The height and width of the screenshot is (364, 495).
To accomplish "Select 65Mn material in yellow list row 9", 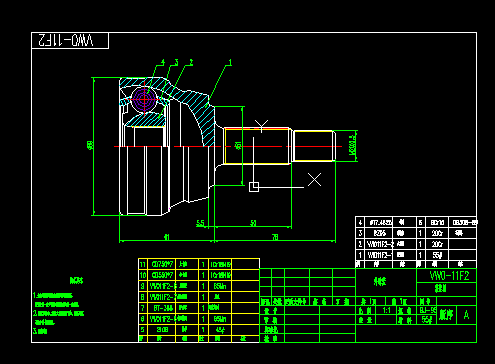I will pyautogui.click(x=220, y=286).
